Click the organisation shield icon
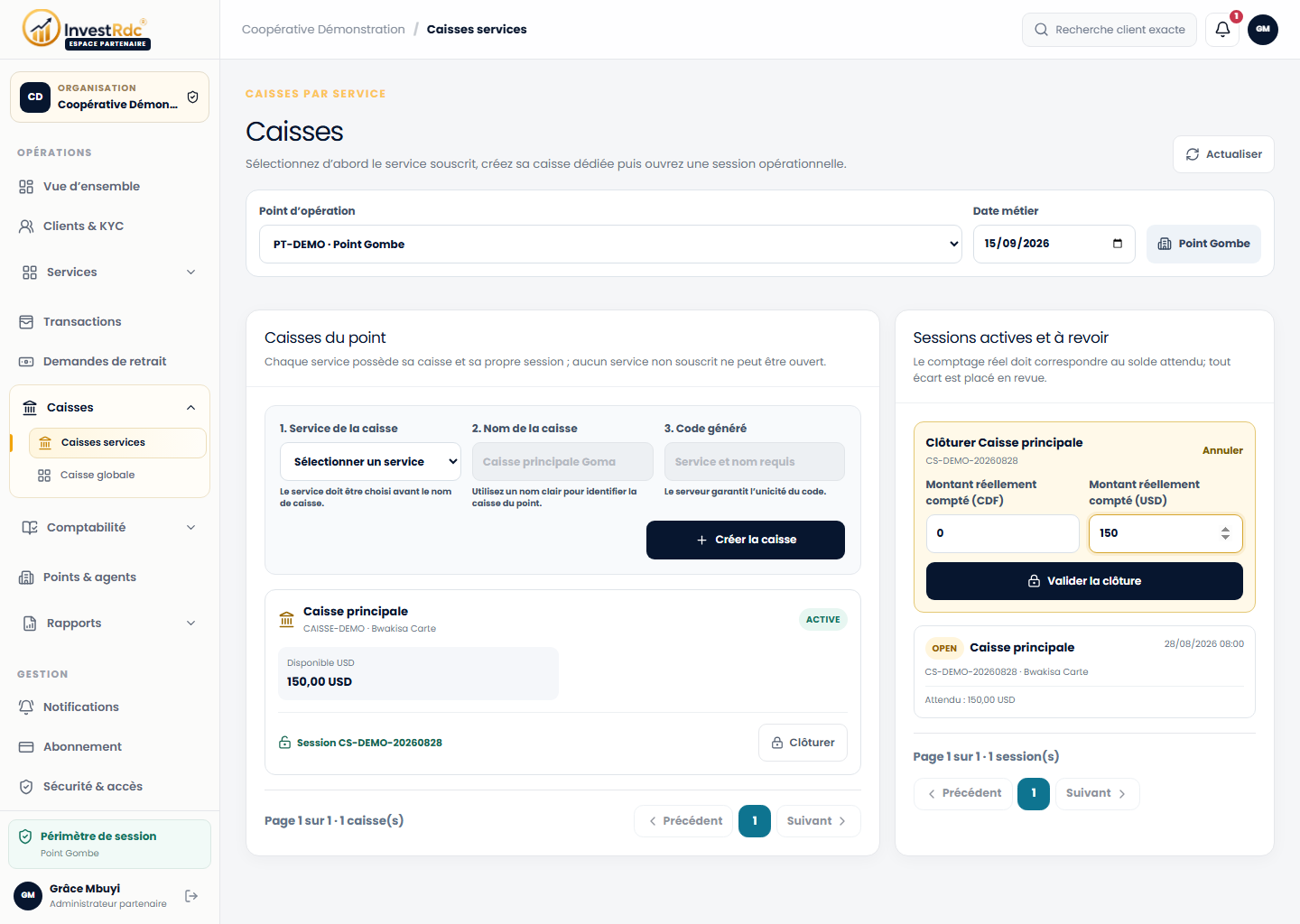 tap(192, 97)
